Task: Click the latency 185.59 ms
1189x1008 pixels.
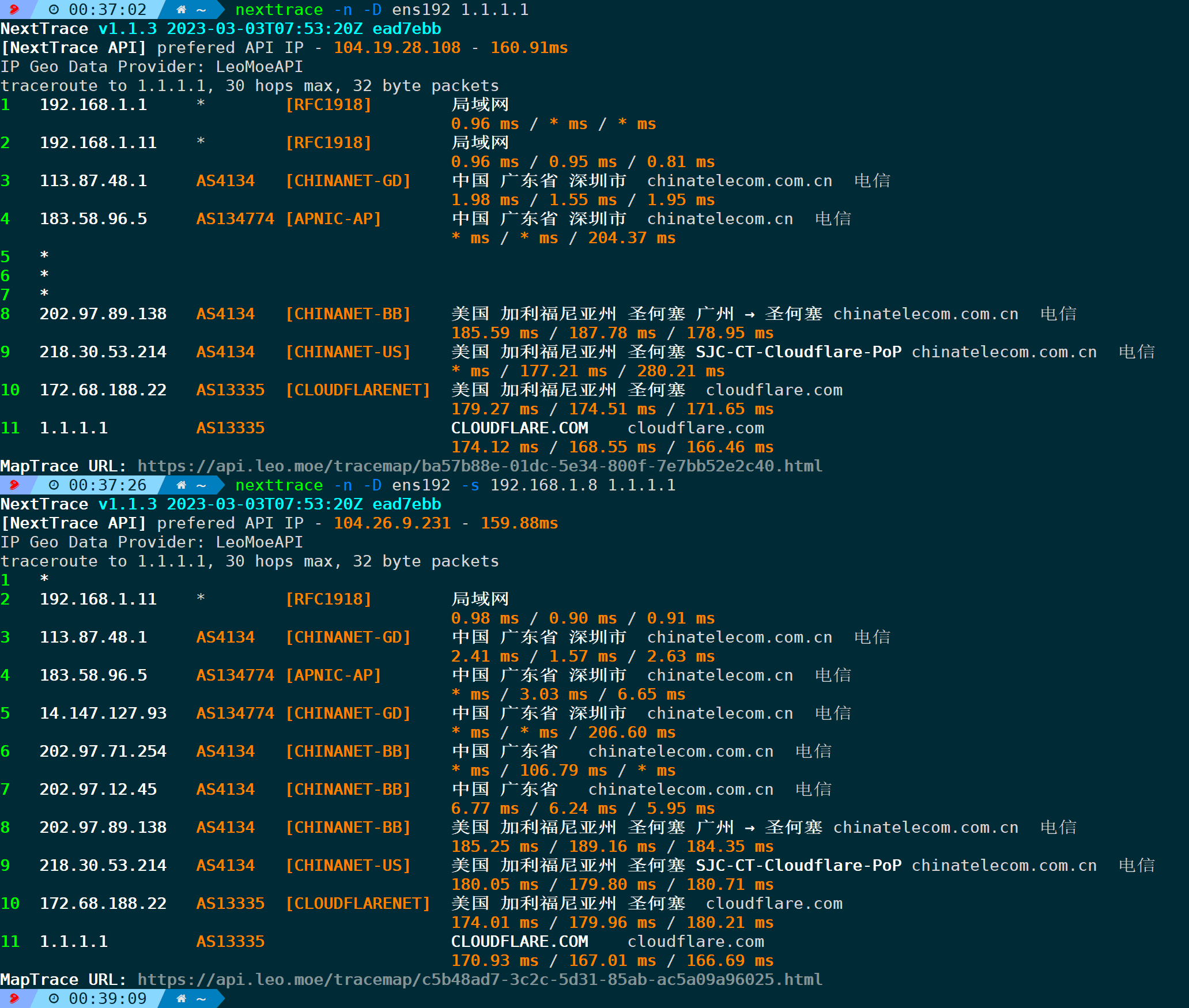Action: coord(495,333)
